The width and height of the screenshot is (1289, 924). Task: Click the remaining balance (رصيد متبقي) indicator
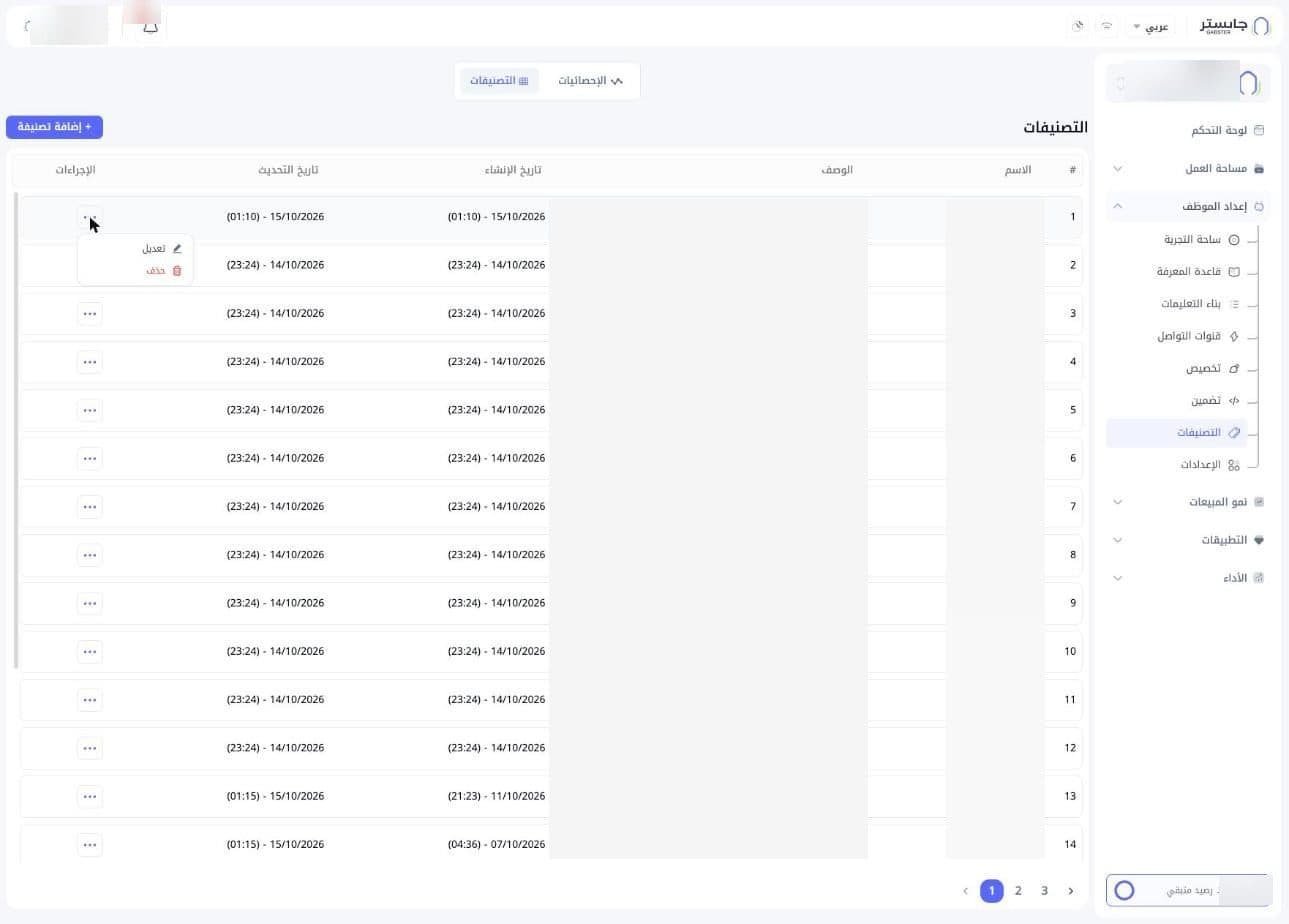point(1188,890)
